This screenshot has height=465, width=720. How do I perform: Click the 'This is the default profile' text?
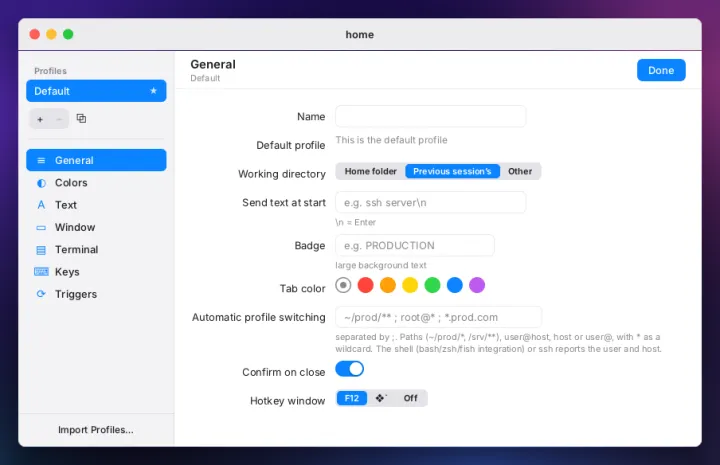[391, 140]
